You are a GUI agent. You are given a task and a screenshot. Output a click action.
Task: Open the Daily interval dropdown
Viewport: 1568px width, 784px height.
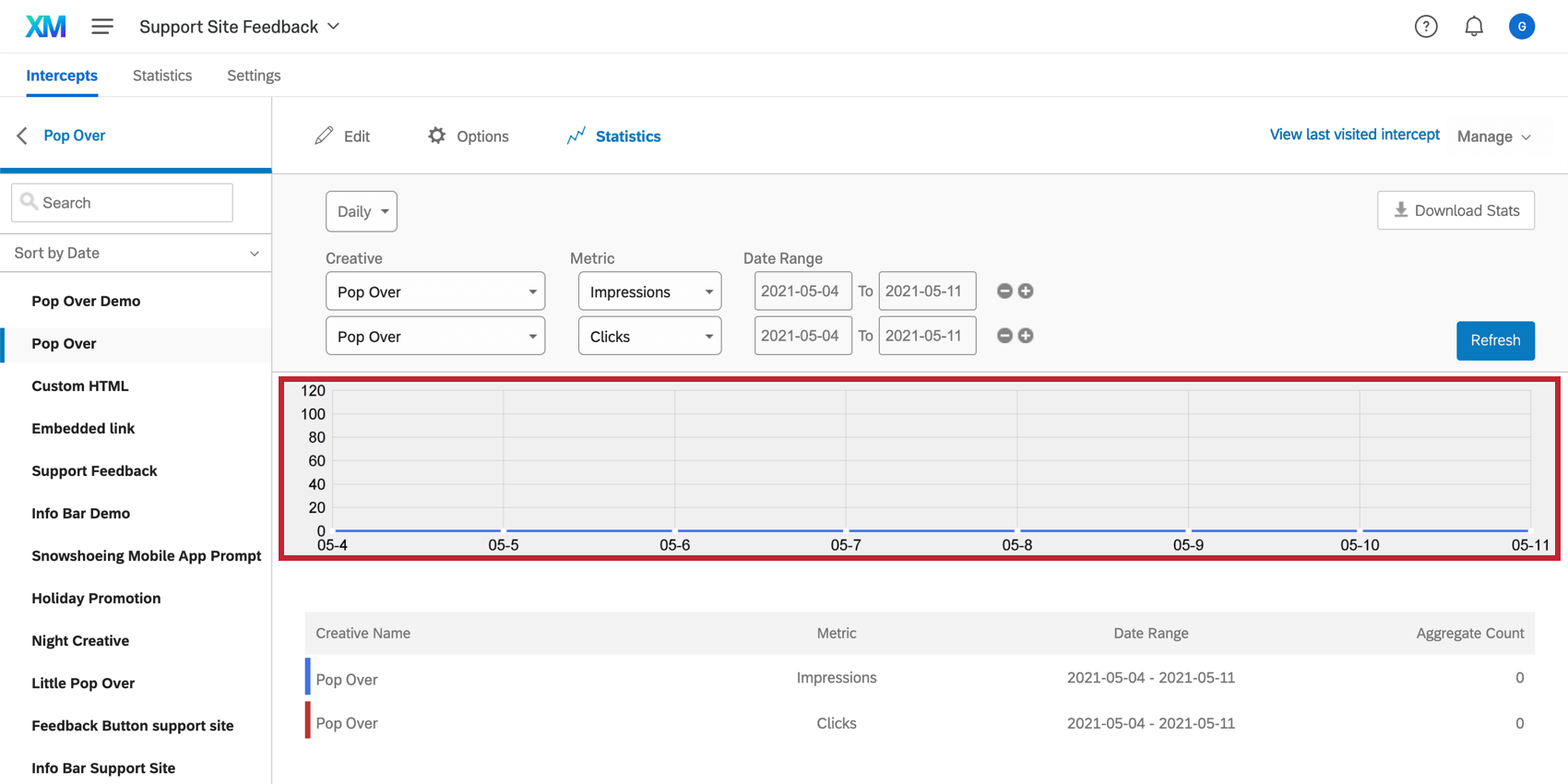[x=362, y=211]
